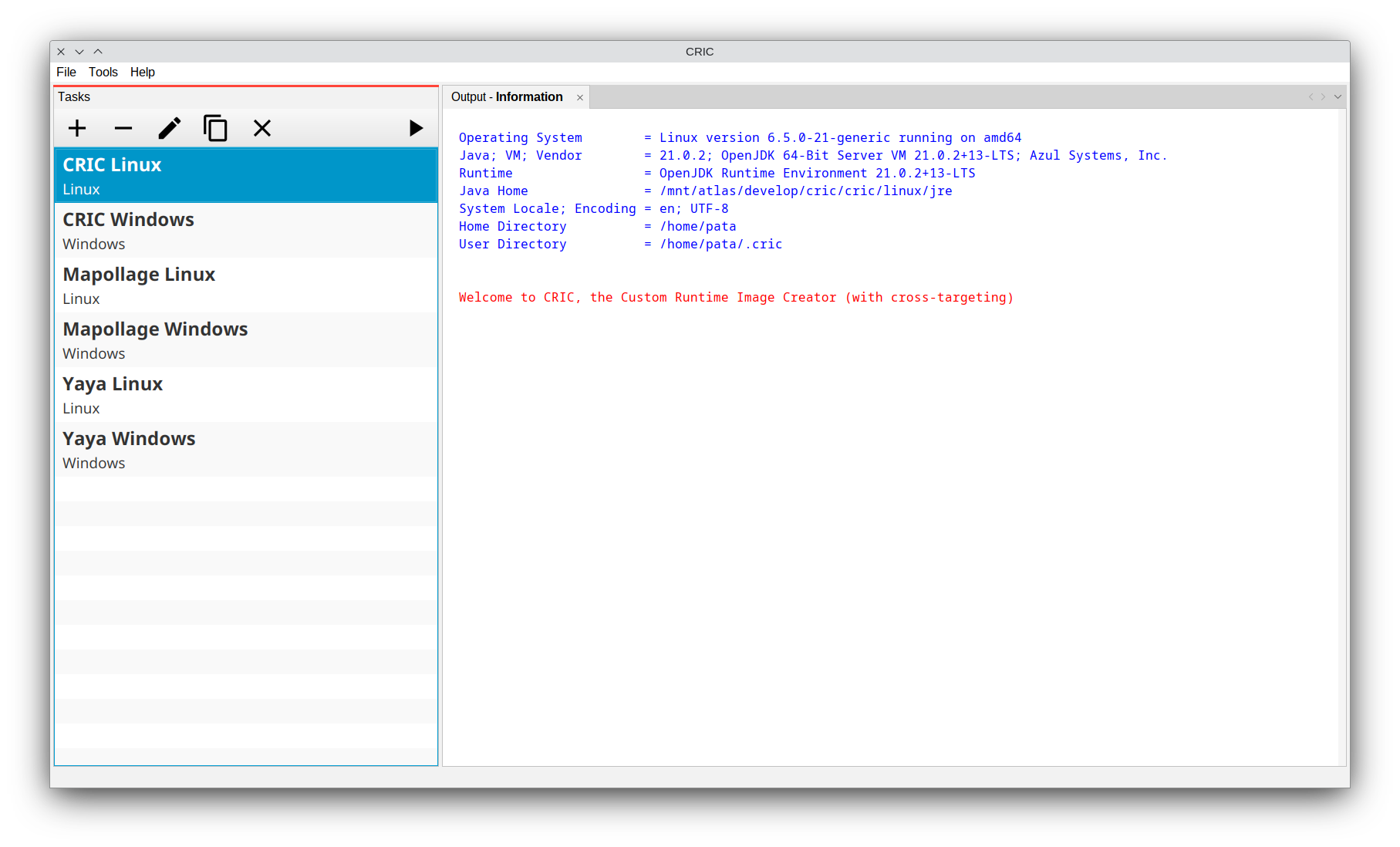The height and width of the screenshot is (847, 1400).
Task: Click the Java; VM; Vendor line
Action: point(813,156)
